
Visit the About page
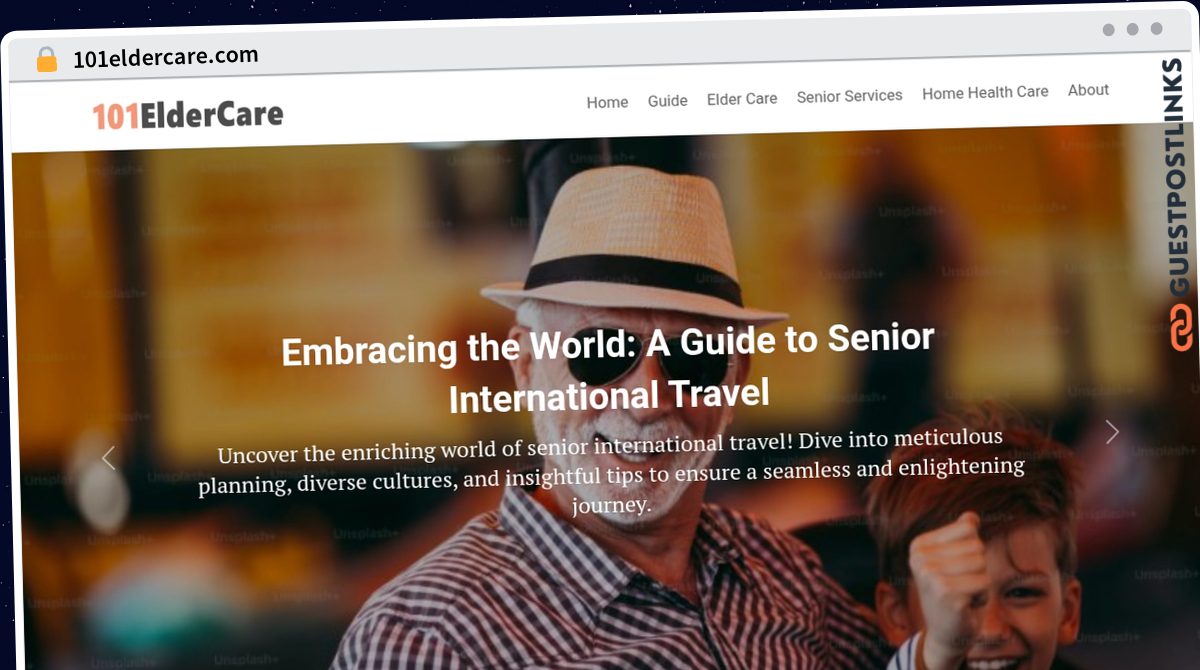coord(1088,90)
